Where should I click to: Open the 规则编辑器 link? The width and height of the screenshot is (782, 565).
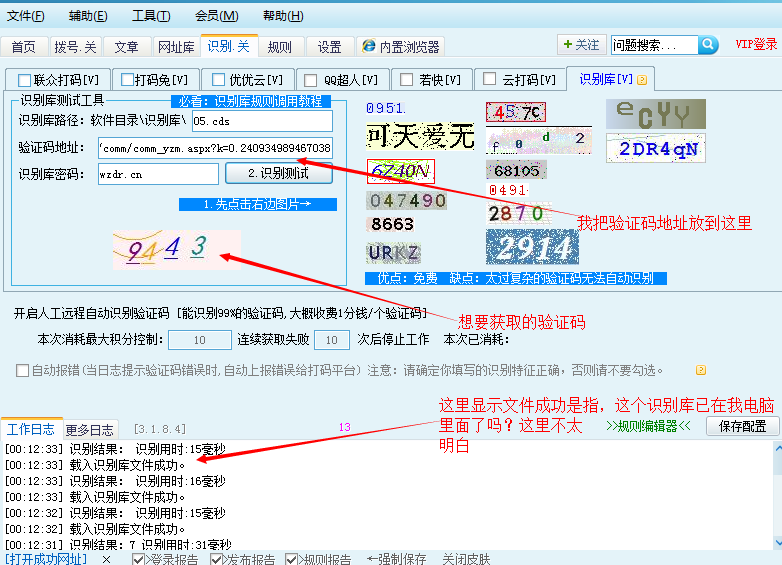coord(649,426)
